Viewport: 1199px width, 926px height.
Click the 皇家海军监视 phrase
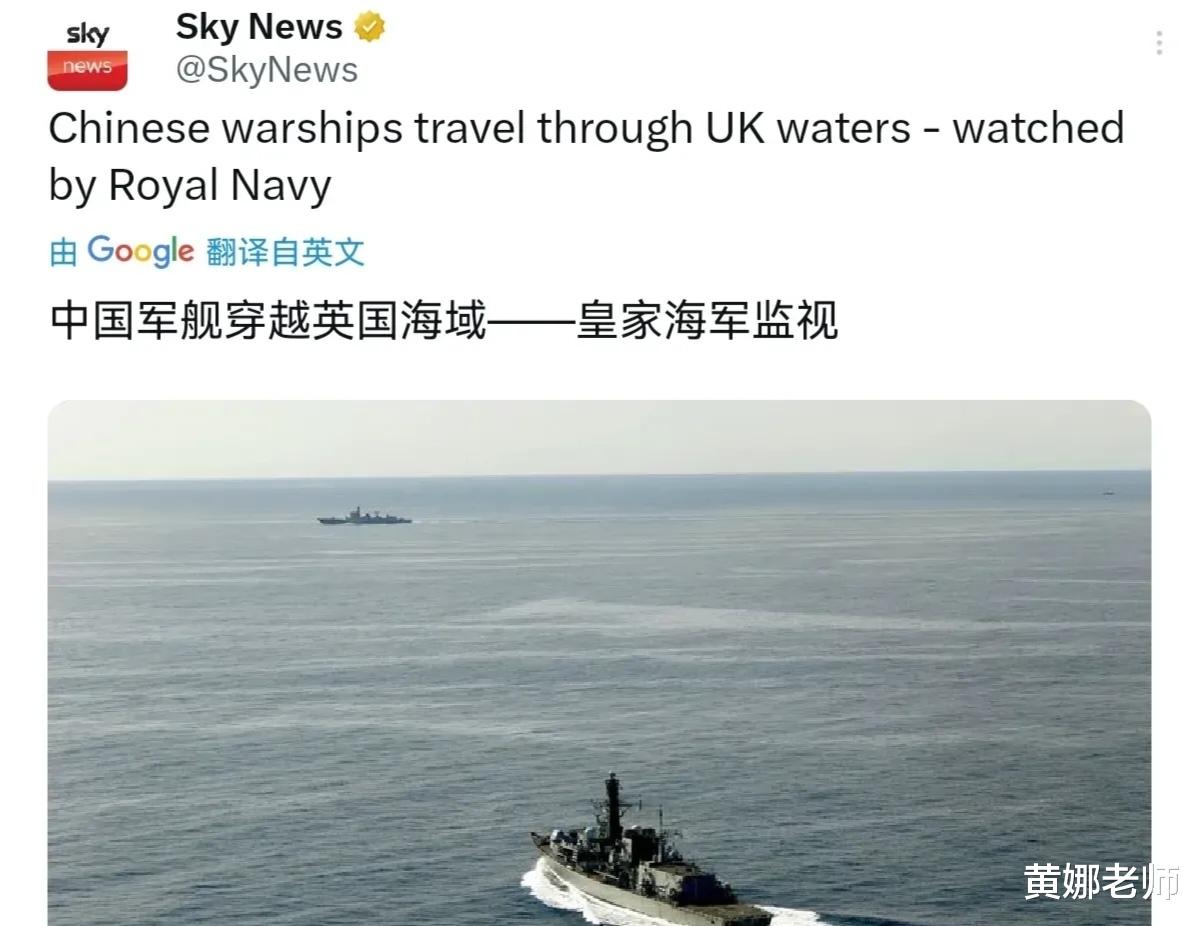(707, 320)
